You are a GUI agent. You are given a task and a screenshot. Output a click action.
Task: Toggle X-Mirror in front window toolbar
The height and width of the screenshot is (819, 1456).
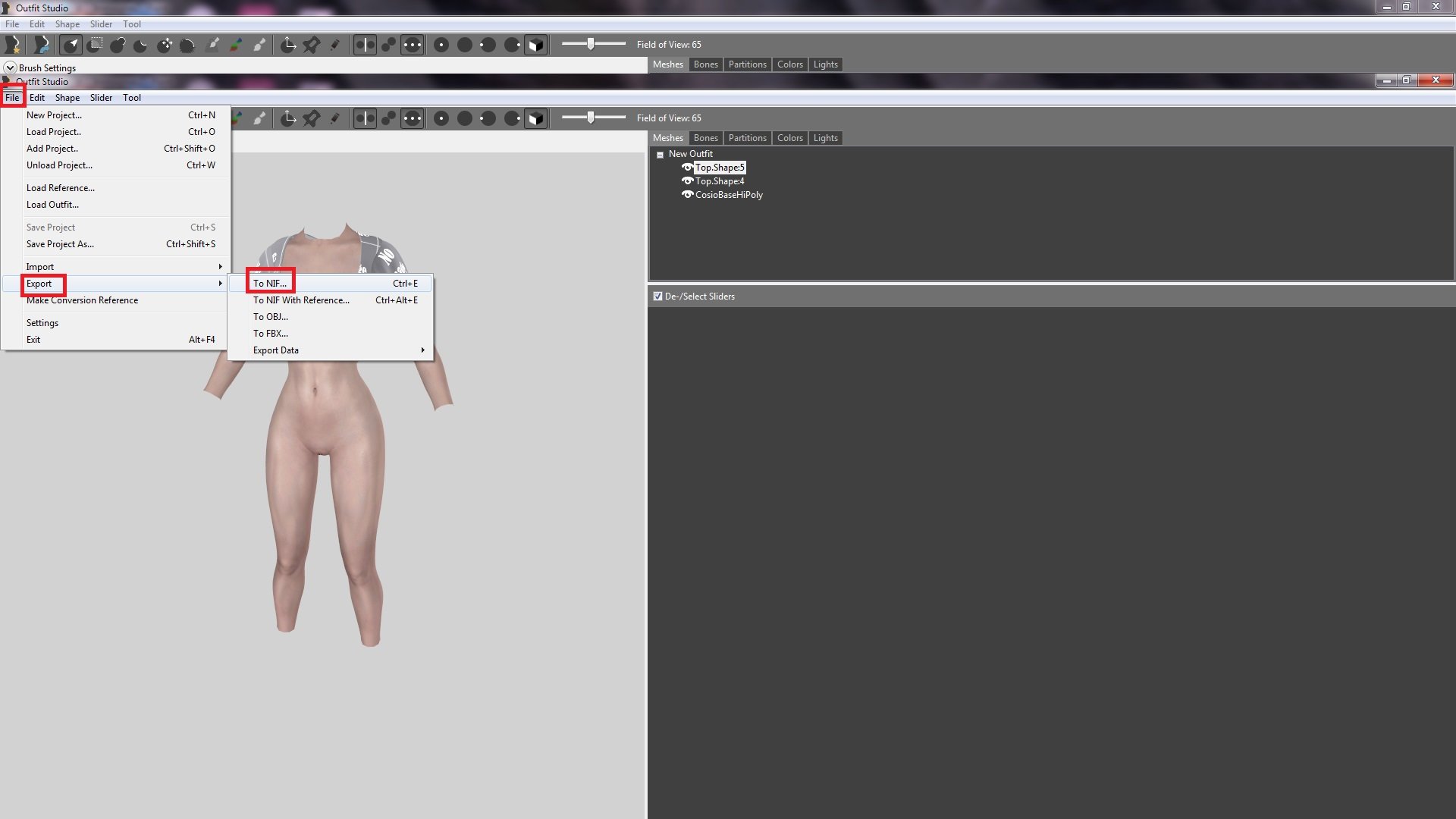(x=365, y=118)
